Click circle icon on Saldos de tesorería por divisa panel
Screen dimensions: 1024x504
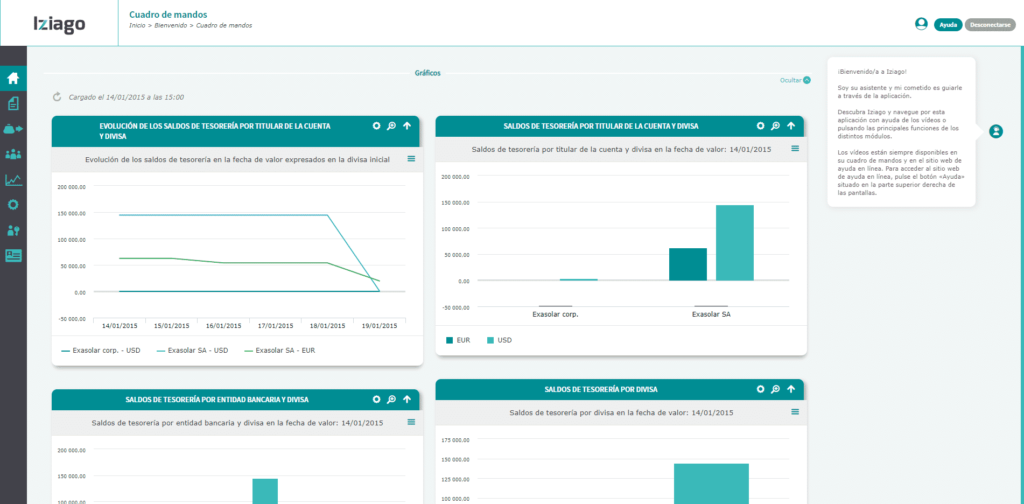(760, 389)
